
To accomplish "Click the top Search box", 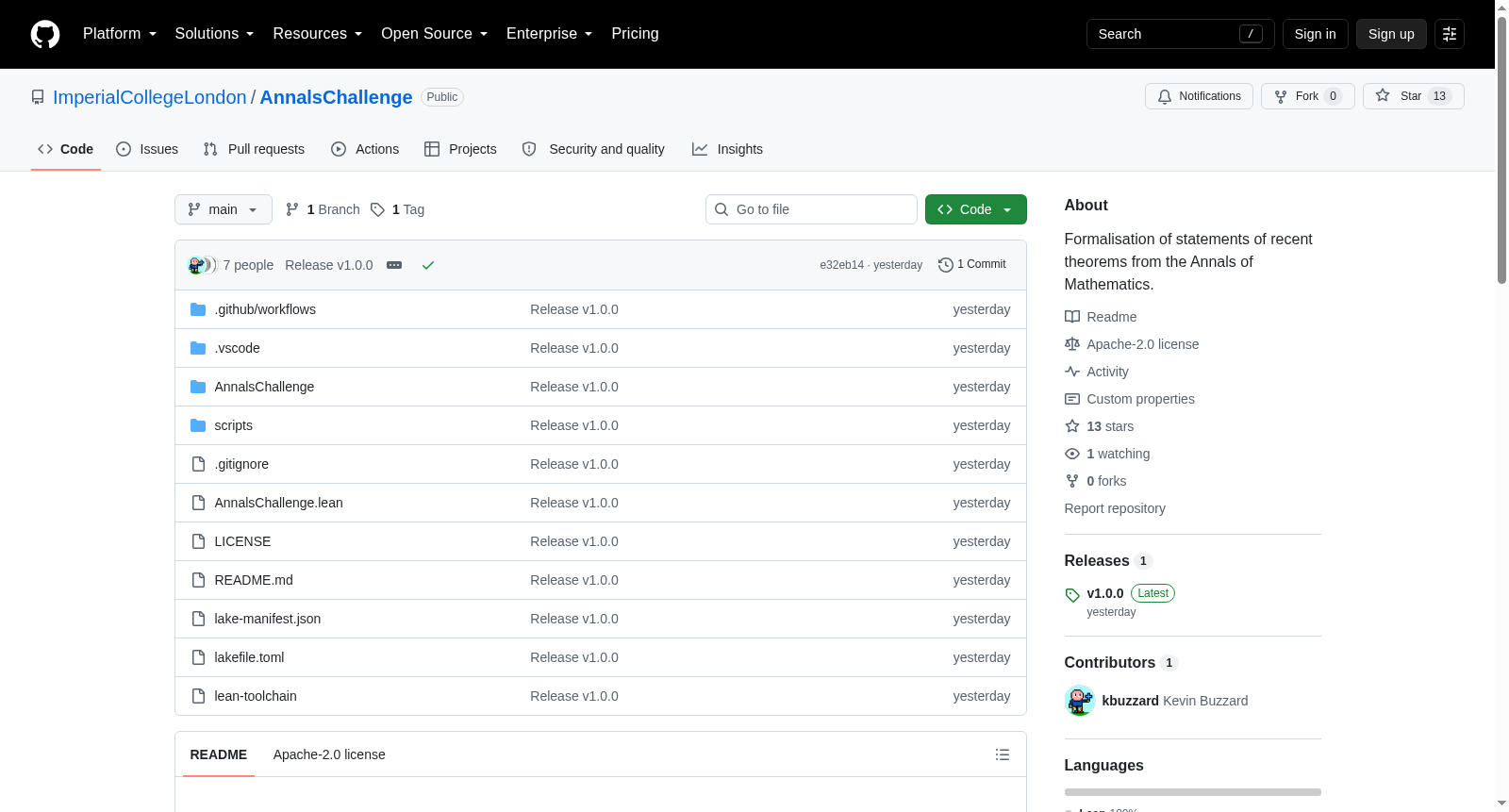I will tap(1181, 34).
